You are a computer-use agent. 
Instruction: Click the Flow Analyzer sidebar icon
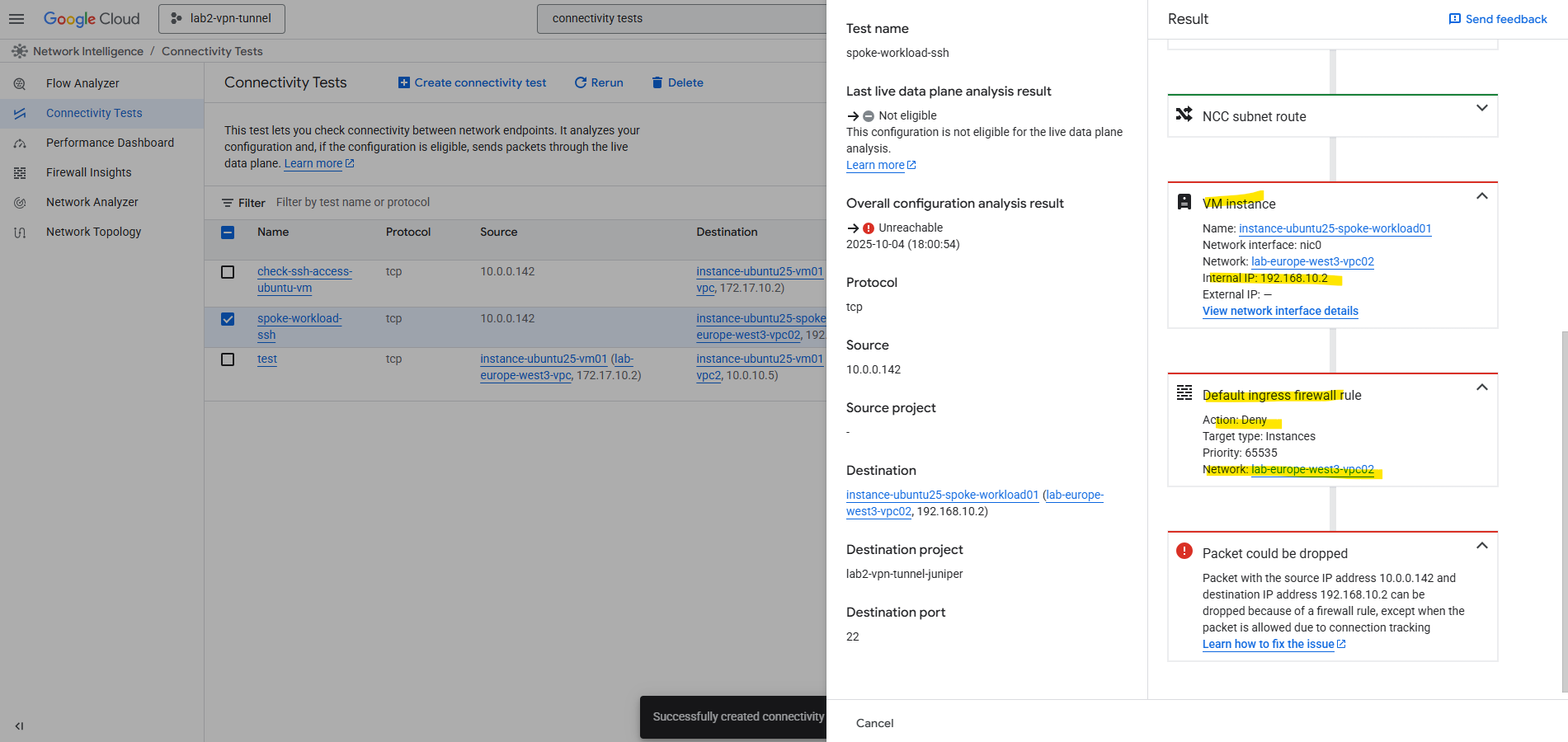20,83
